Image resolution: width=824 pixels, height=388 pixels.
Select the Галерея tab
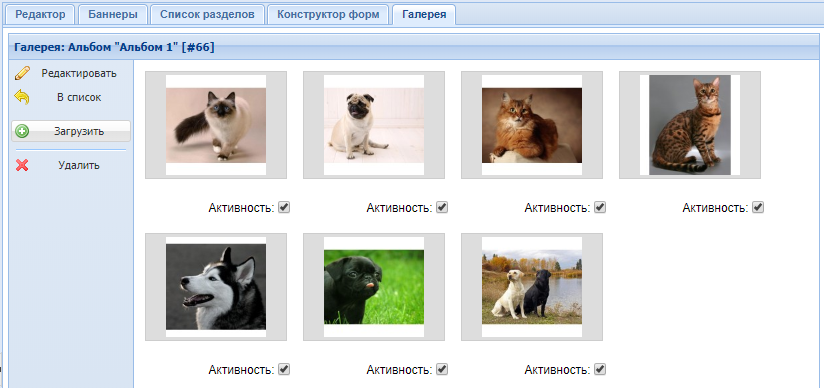[x=424, y=14]
